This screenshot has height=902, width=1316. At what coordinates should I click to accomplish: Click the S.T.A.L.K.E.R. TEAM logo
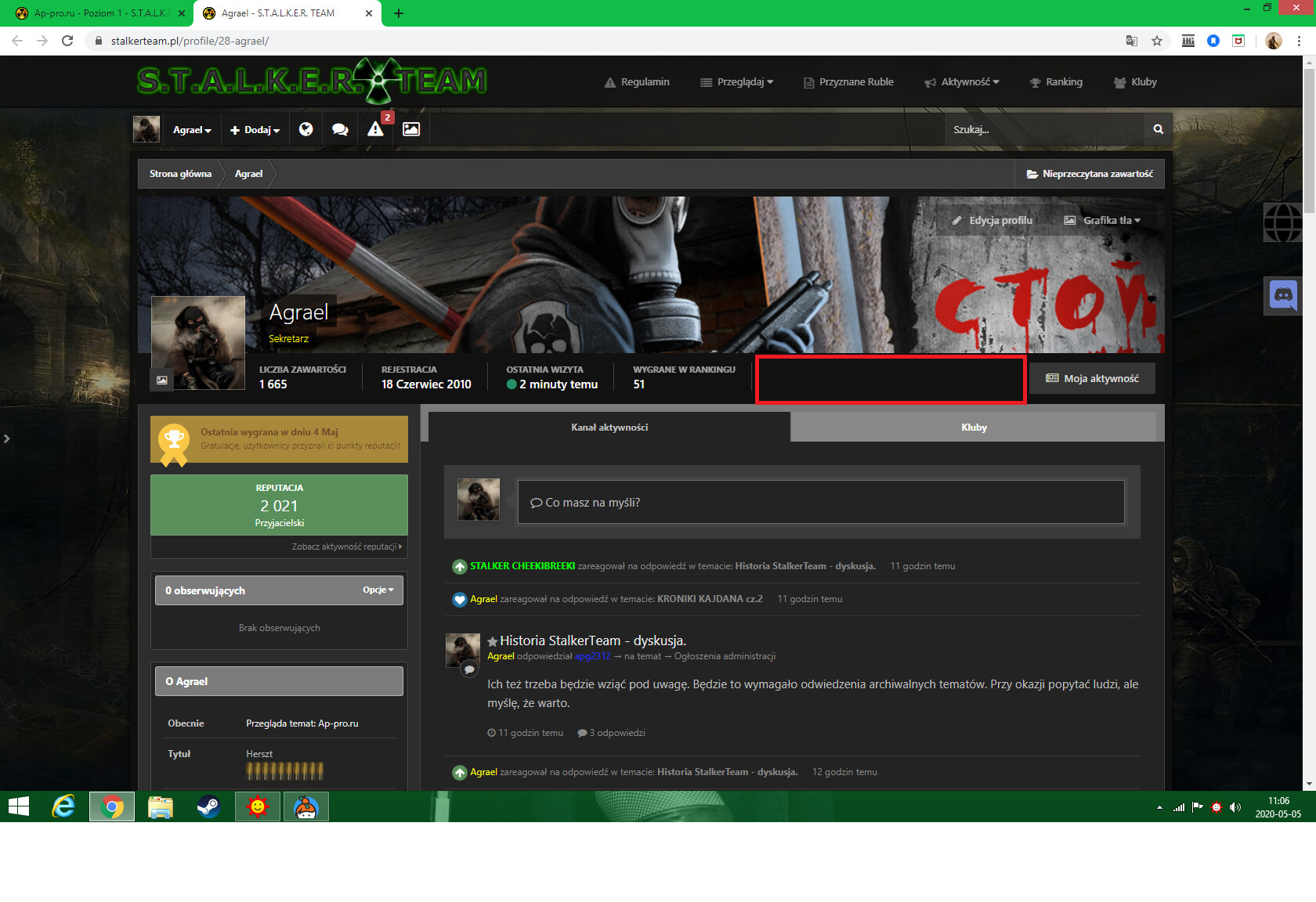[312, 81]
